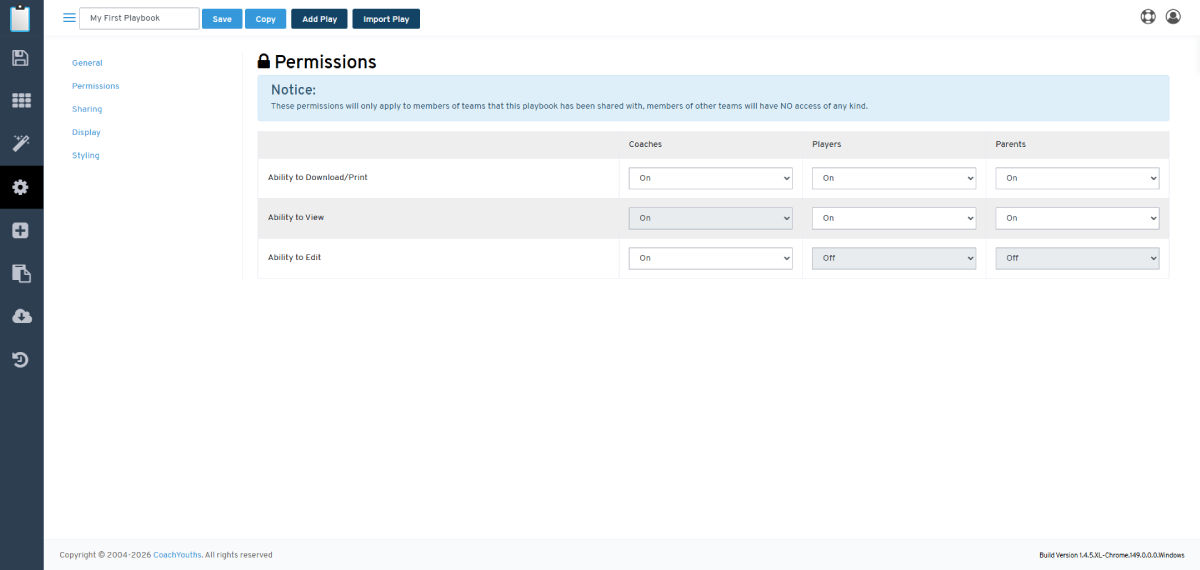
Task: Click the Ability to Edit label
Action: pos(294,257)
